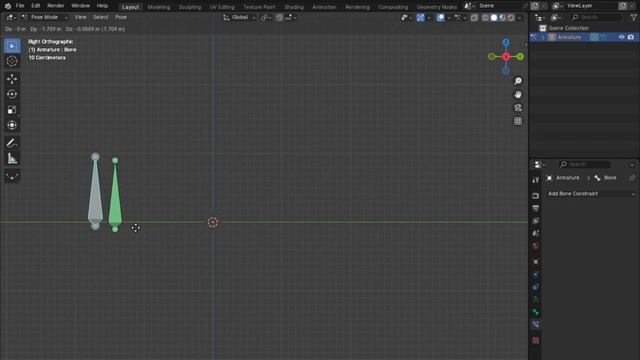
Task: Open the Window menu
Action: (x=80, y=6)
